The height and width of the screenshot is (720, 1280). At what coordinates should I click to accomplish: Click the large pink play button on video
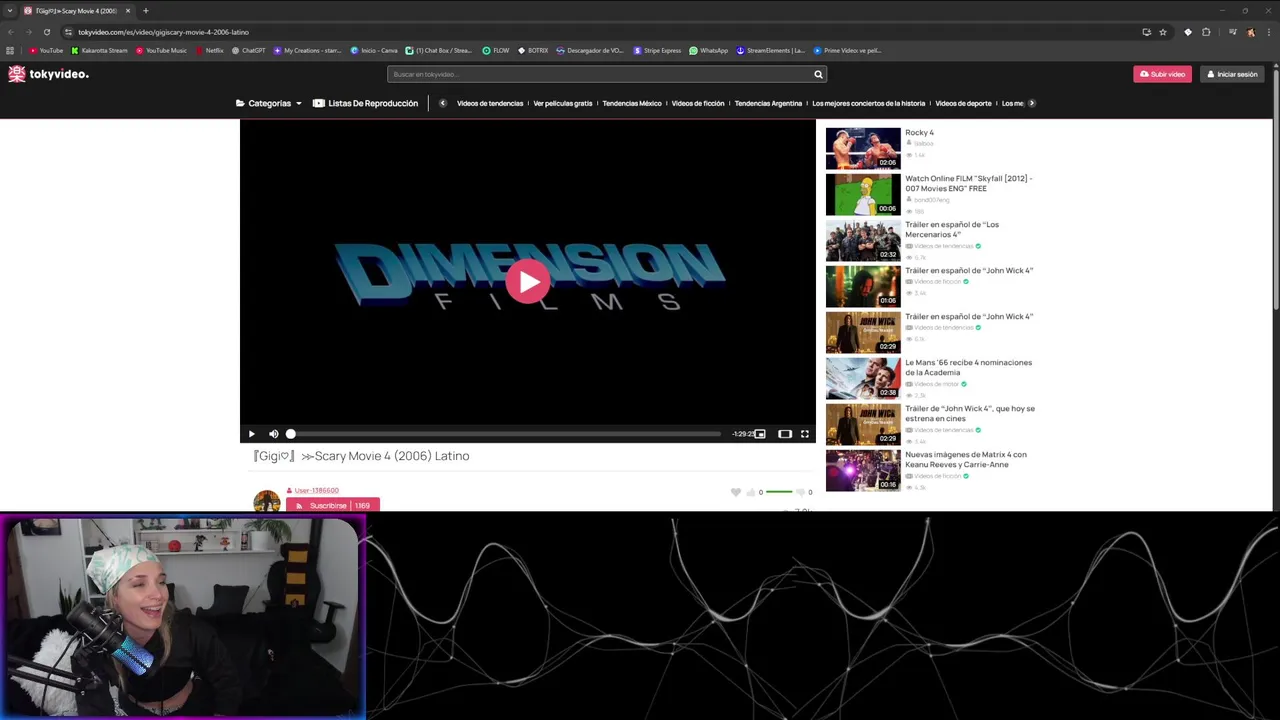click(527, 281)
